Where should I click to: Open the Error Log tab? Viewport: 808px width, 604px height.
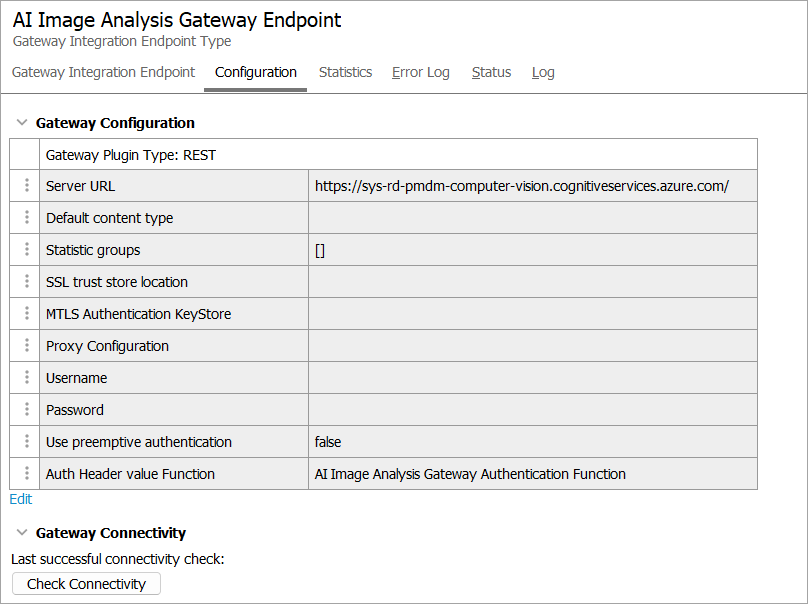(420, 72)
